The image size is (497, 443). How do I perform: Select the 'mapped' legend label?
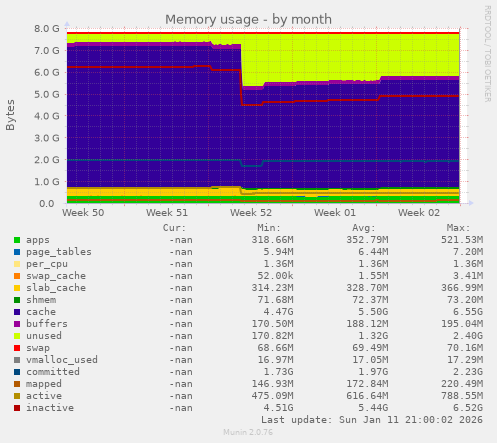pos(44,384)
